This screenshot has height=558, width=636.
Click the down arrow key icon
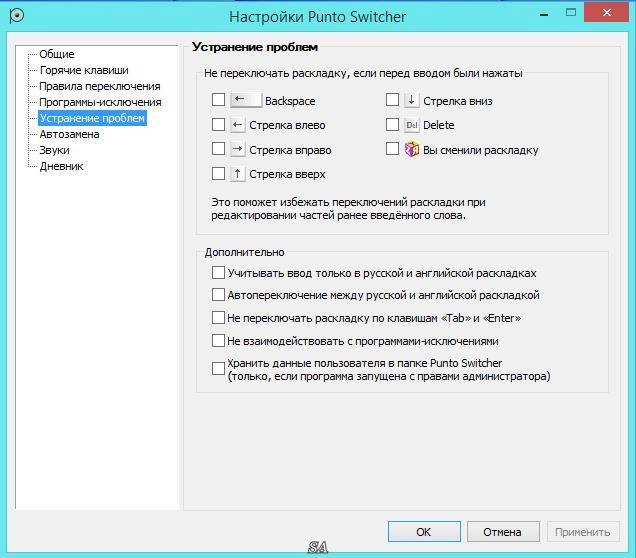411,100
